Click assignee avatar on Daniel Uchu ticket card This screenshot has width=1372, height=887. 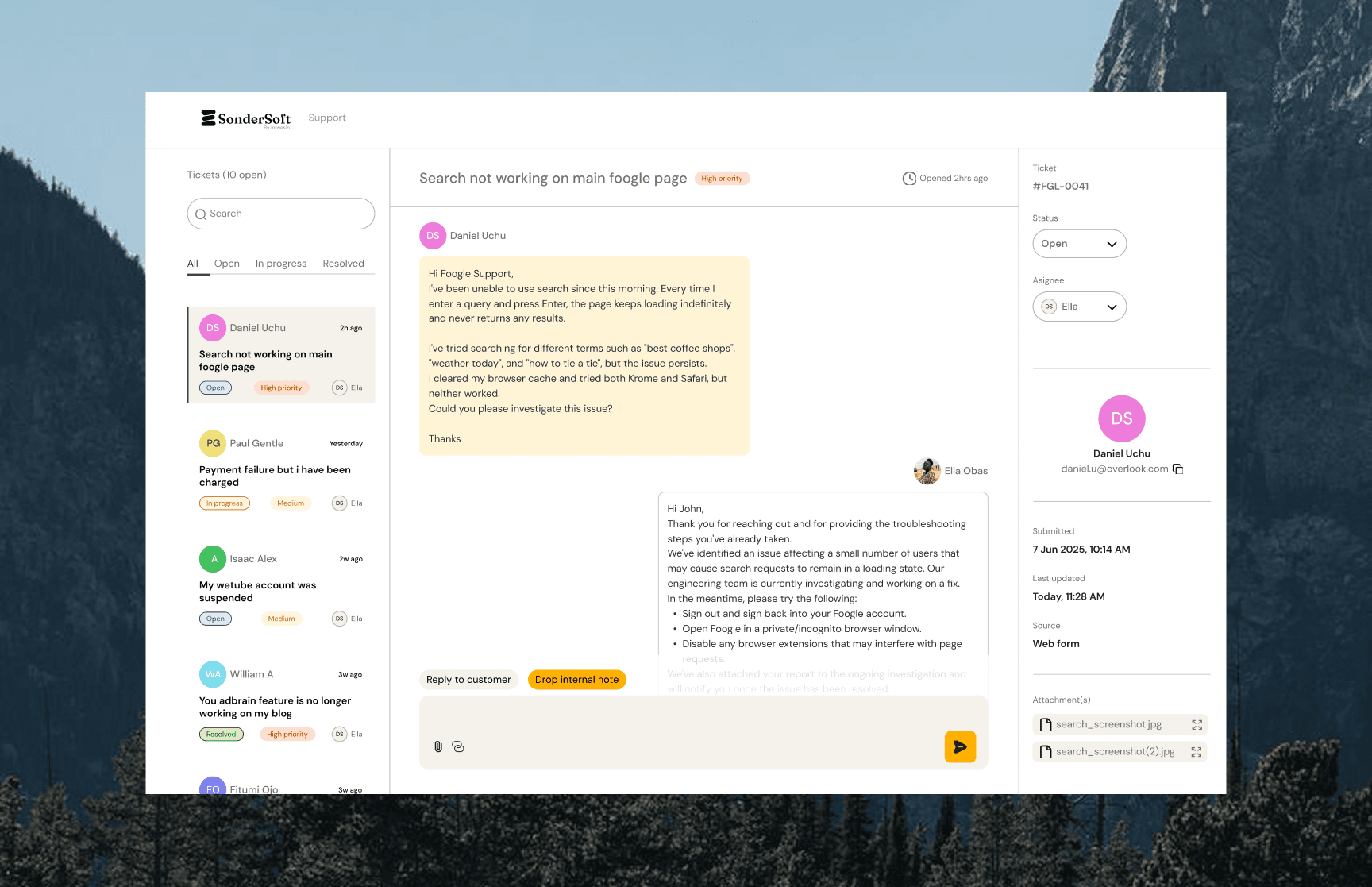point(340,388)
